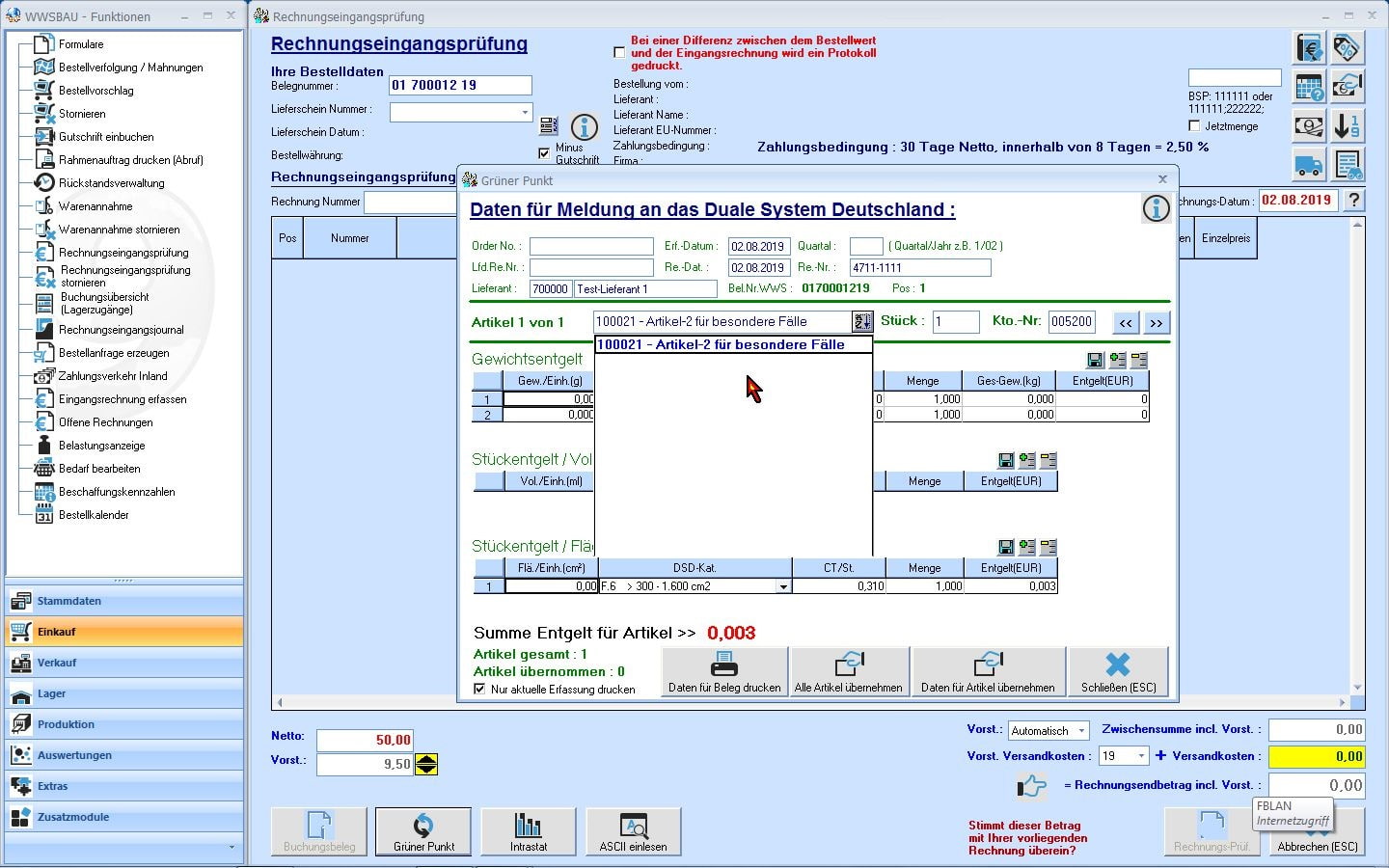
Task: Open Rechnungseingangsjournal tree entry
Action: coord(121,330)
